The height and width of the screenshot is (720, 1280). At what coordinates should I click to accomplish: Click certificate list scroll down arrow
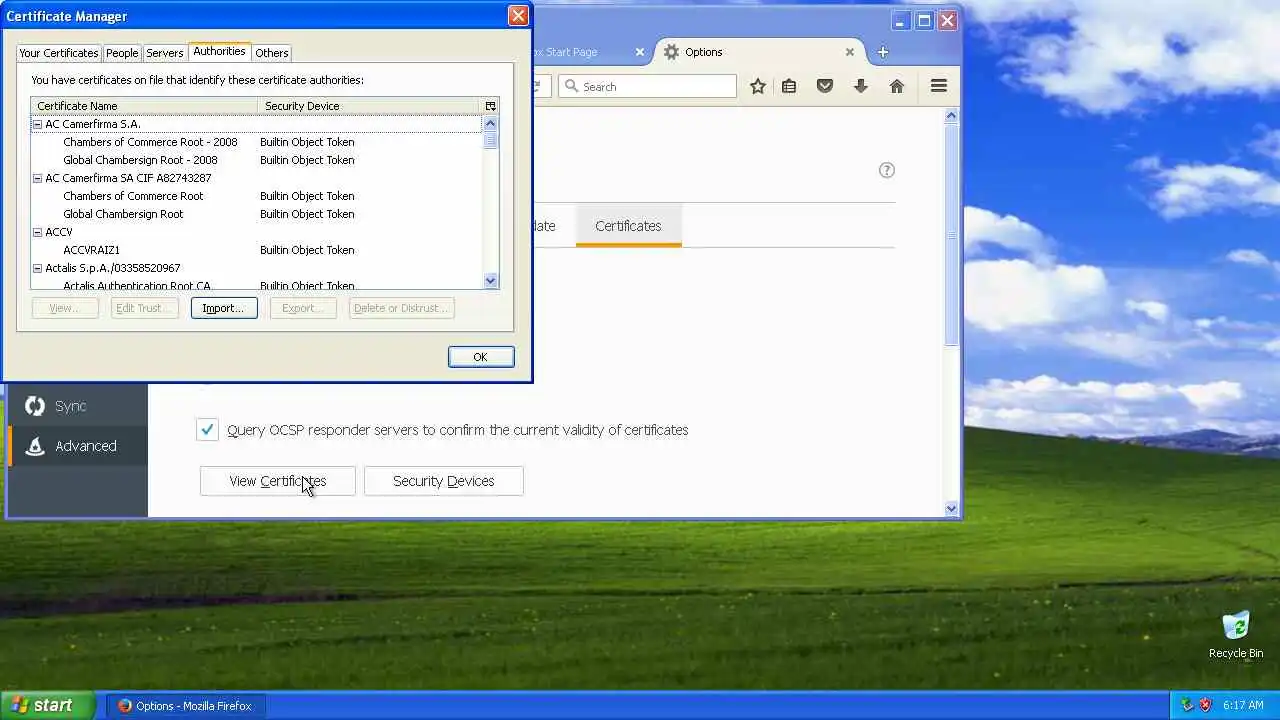pyautogui.click(x=490, y=281)
